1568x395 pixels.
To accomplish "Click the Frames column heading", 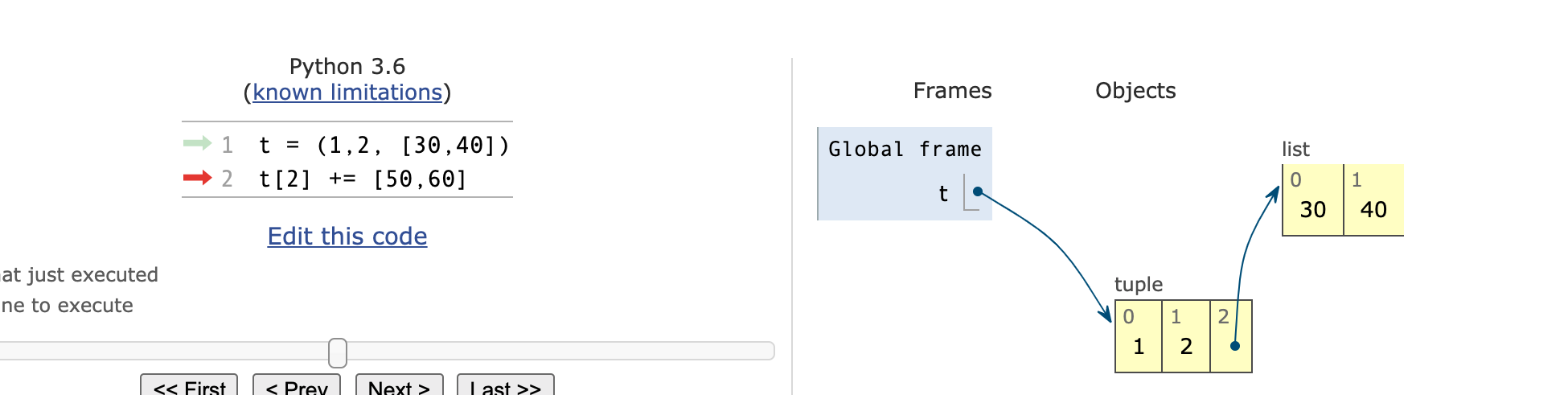I will pos(952,91).
